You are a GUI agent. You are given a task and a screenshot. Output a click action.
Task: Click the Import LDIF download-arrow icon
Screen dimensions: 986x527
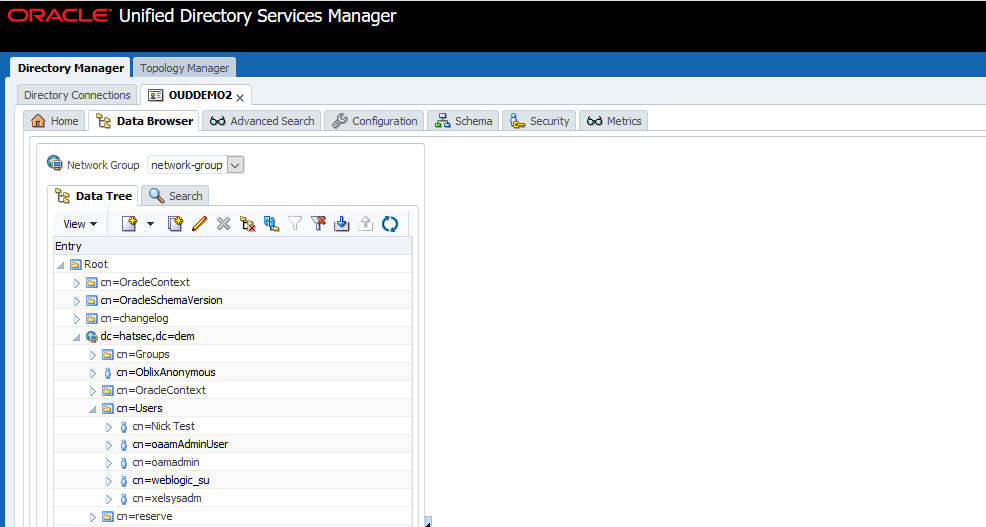tap(342, 224)
